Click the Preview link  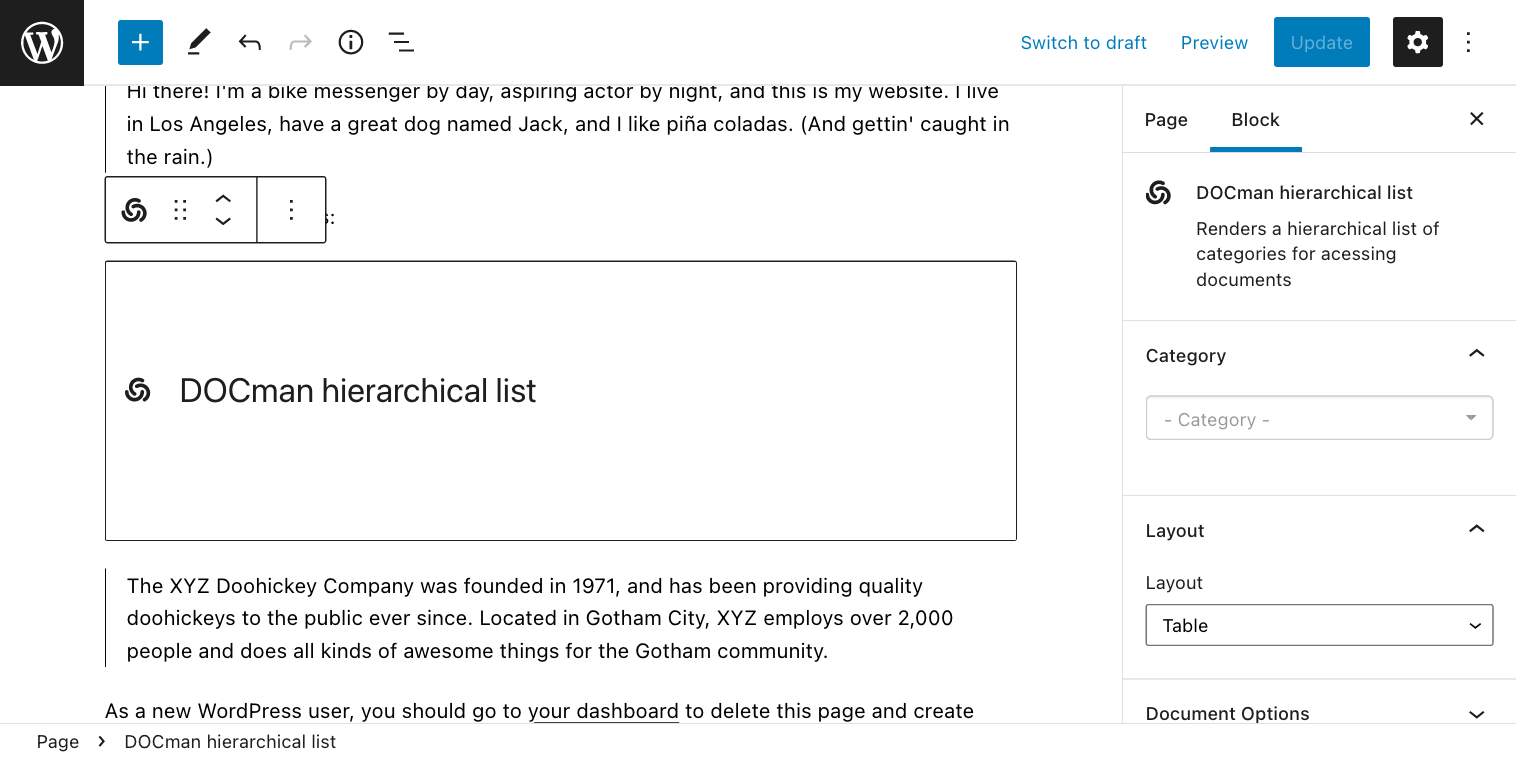click(1214, 43)
